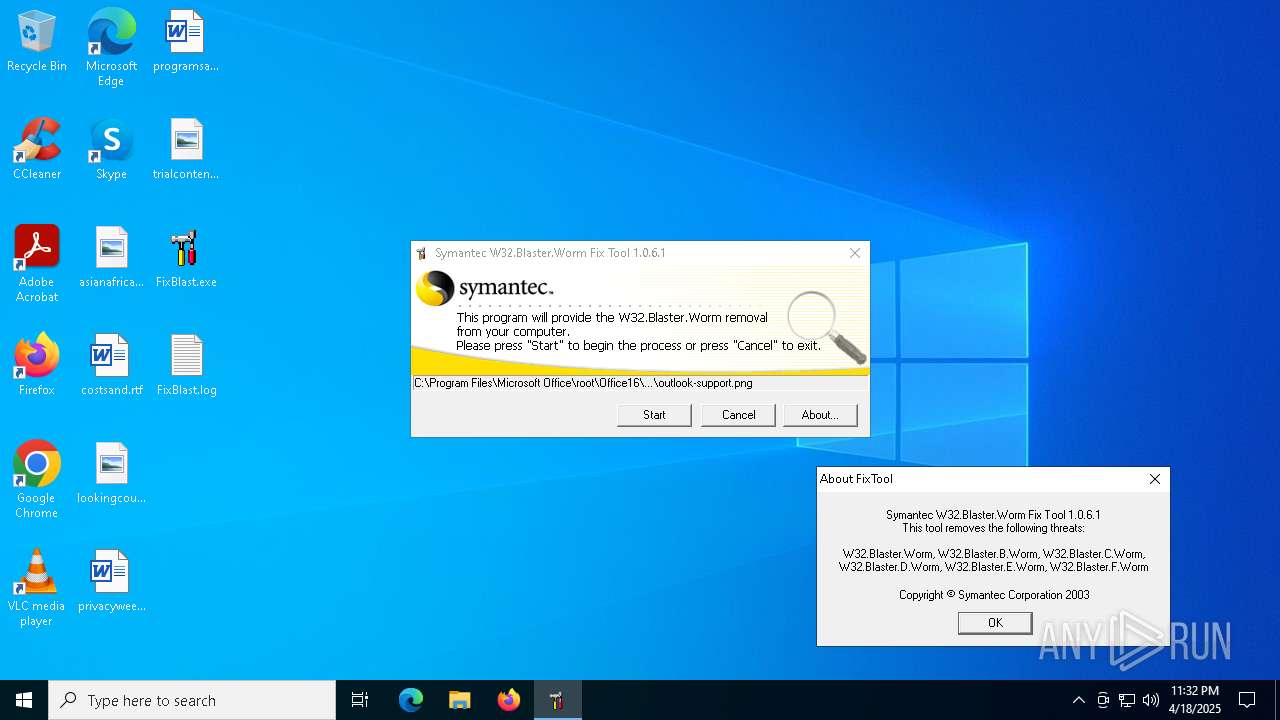This screenshot has width=1280, height=720.
Task: Select the VLC media player shortcut
Action: (x=37, y=588)
